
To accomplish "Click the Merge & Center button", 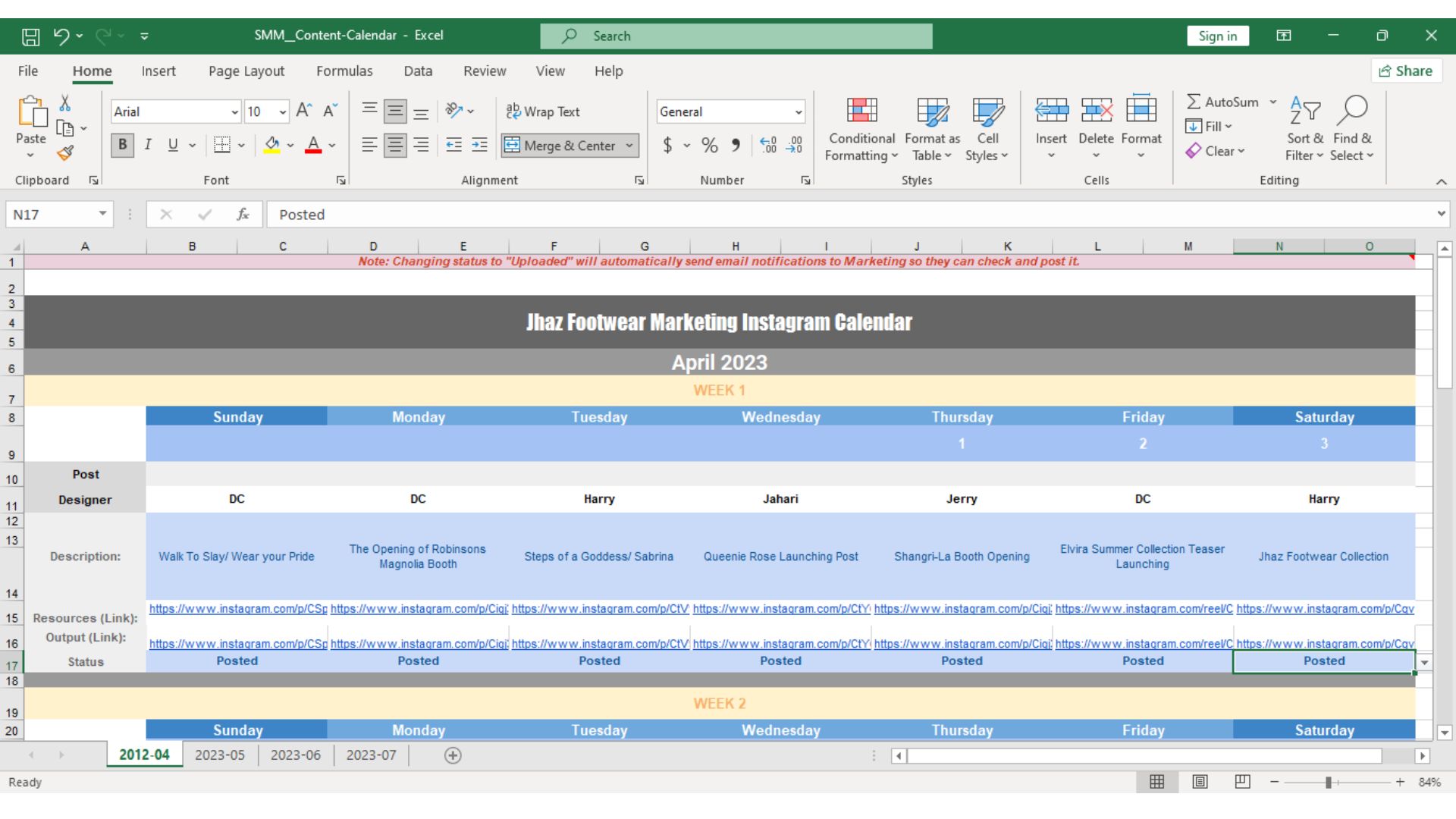I will 560,146.
